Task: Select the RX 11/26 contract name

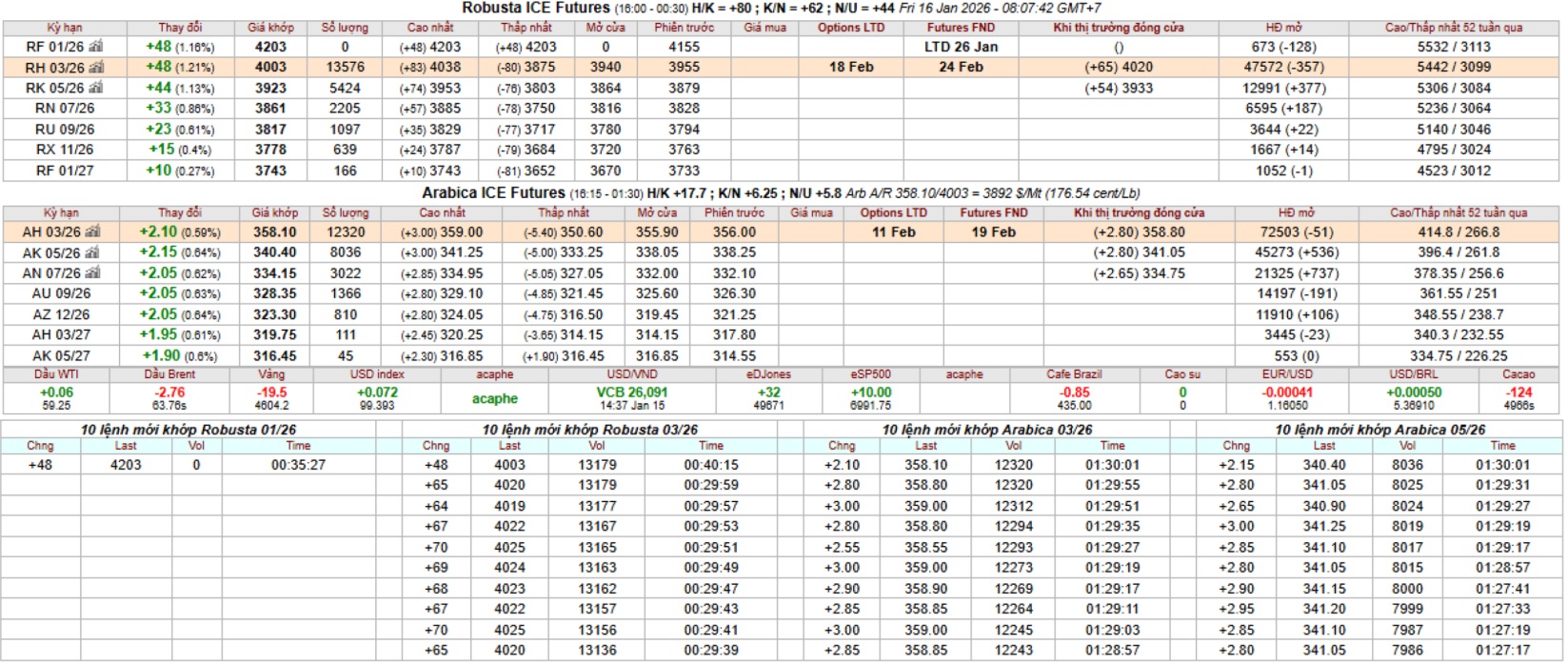Action: click(x=65, y=150)
